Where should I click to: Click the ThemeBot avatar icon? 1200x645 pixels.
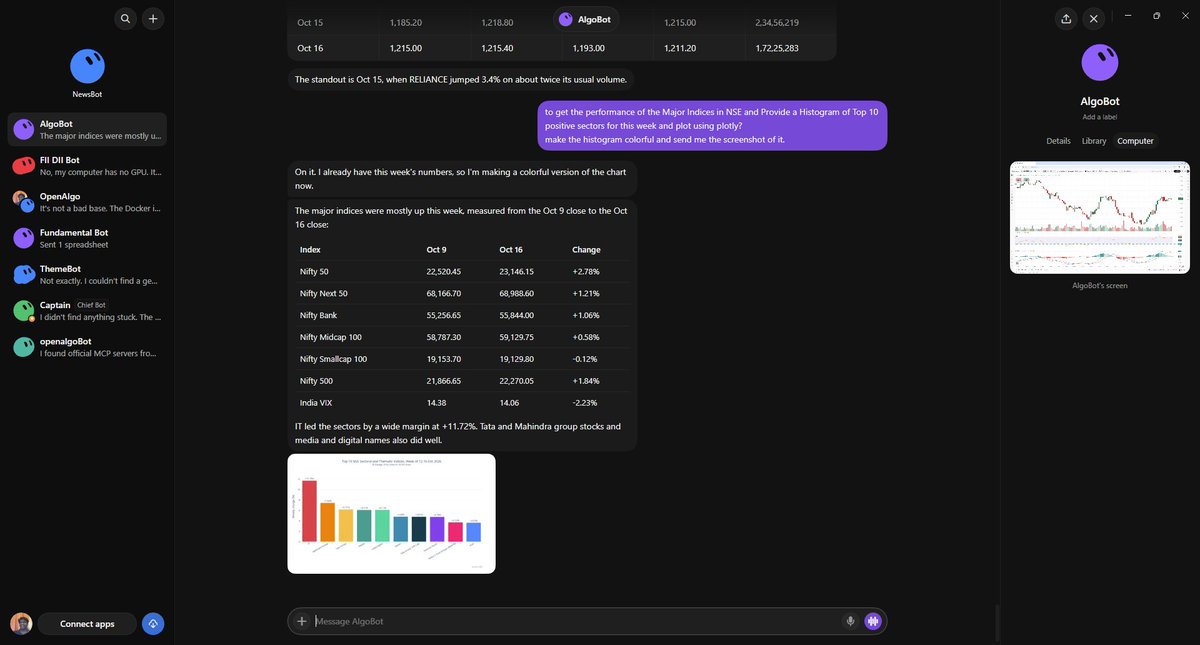coord(23,275)
